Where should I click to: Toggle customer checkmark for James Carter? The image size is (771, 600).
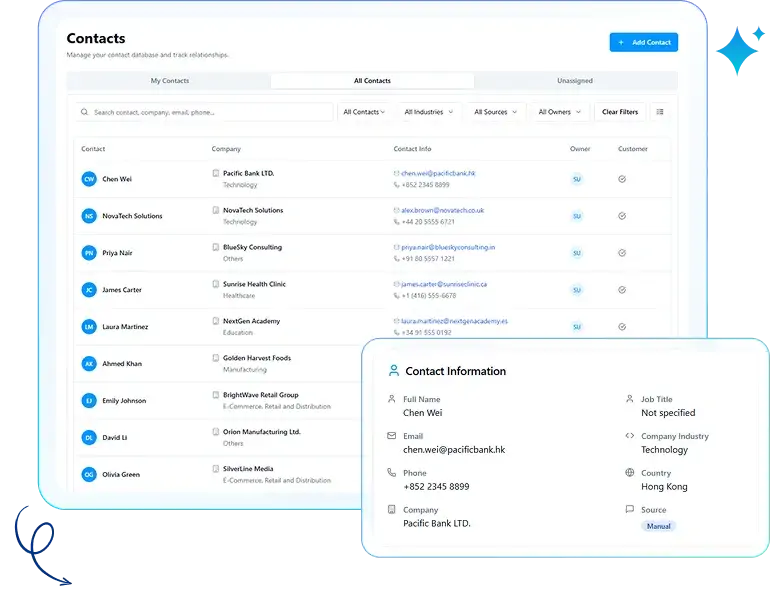tap(622, 290)
